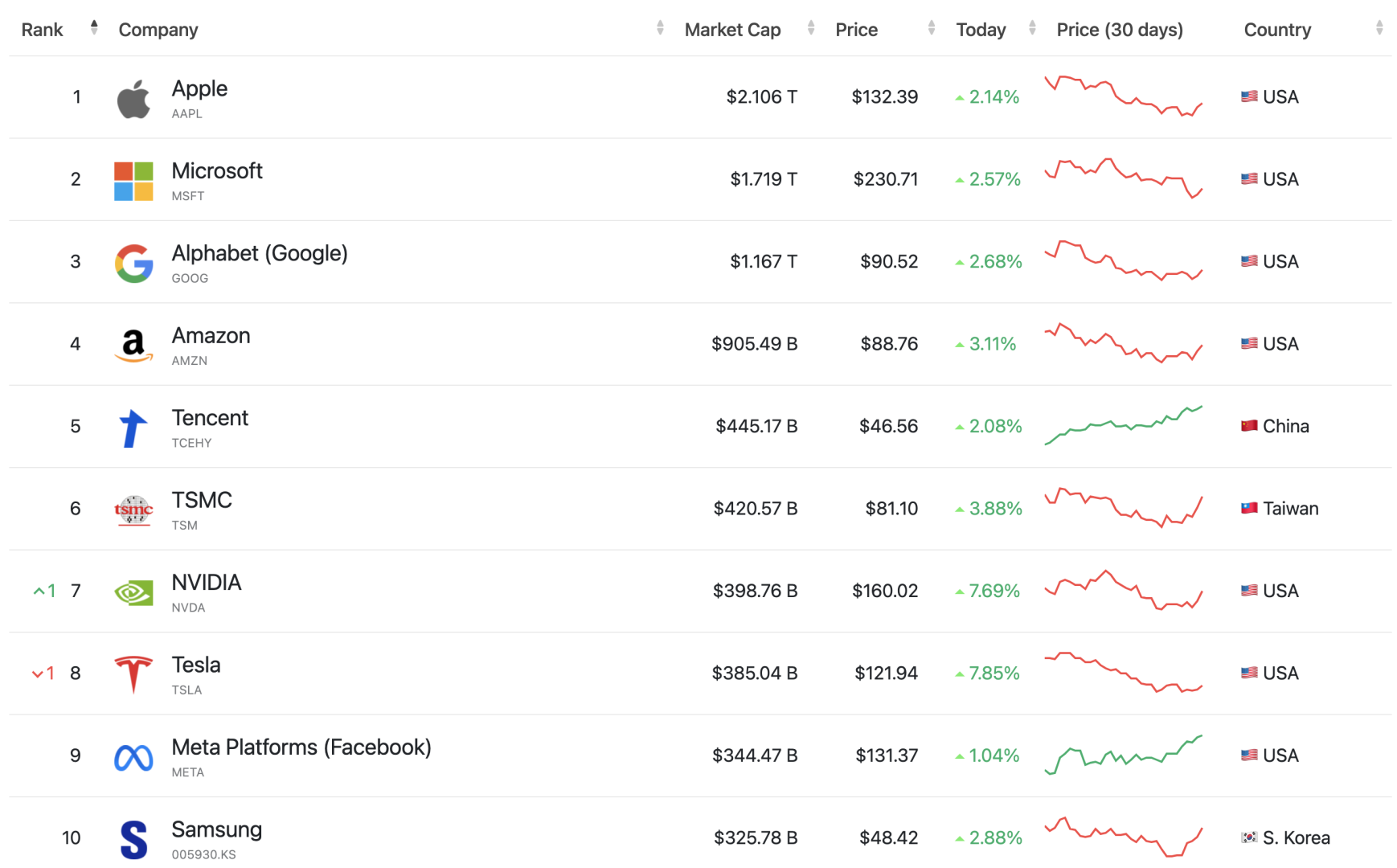Click the China flag in Tencent row
This screenshot has width=1397, height=868.
click(x=1249, y=426)
